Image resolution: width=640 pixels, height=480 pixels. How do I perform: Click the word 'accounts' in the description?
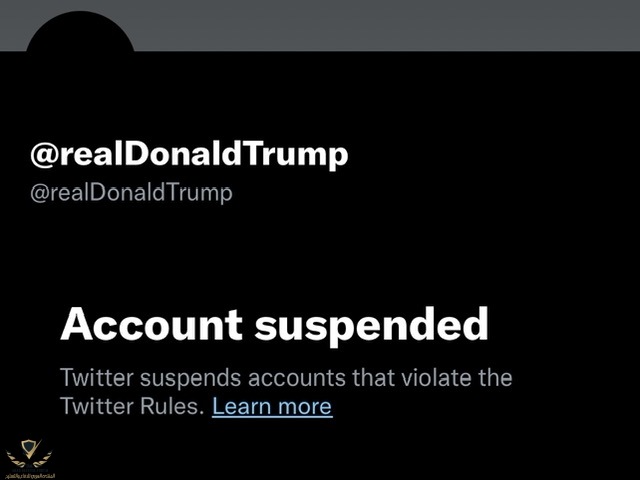coord(297,378)
